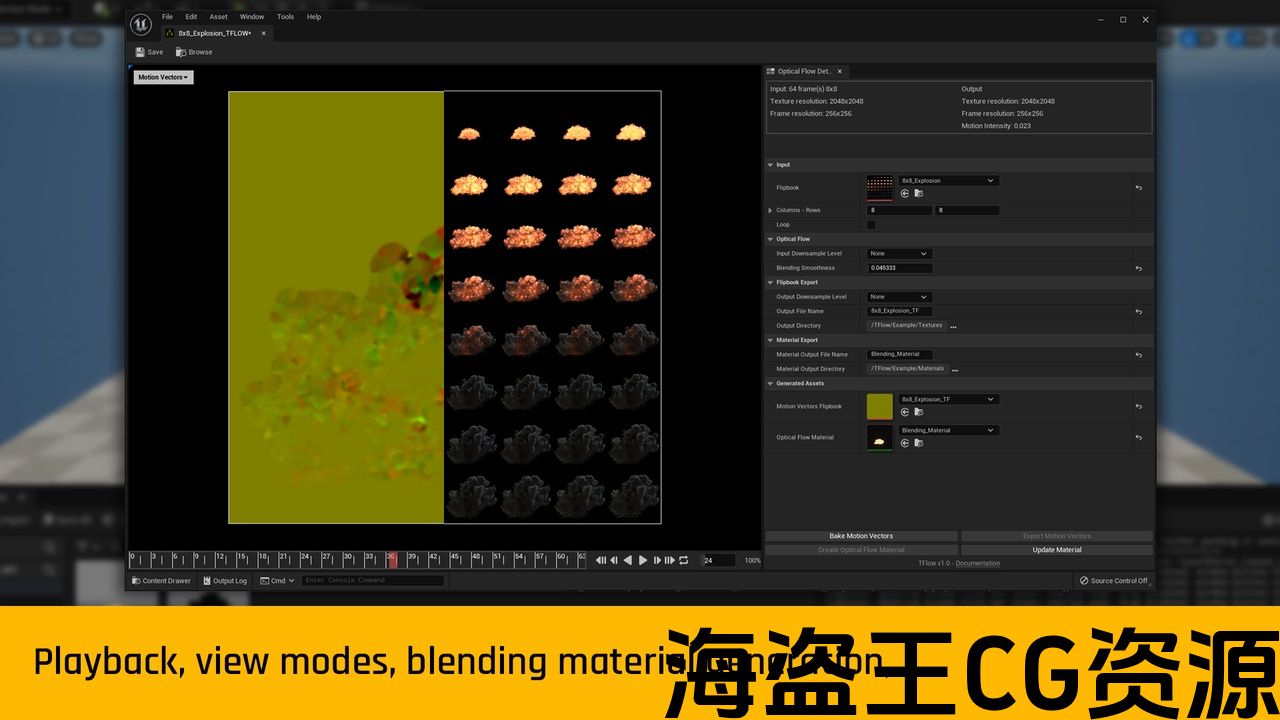
Task: Browse to the Flipbook asset in Content Browser
Action: 918,193
